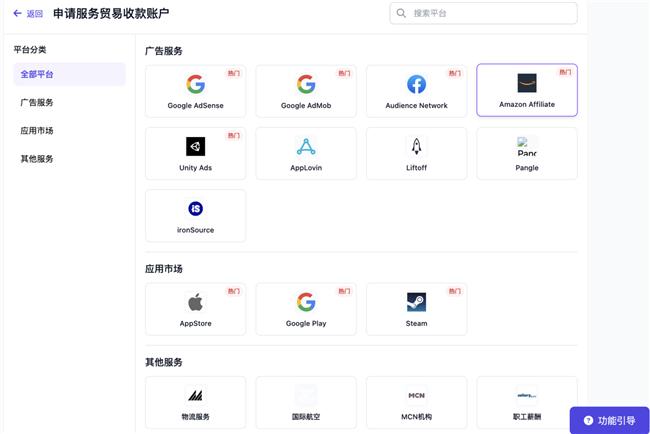
Task: Click the AppStore label text
Action: 195,323
